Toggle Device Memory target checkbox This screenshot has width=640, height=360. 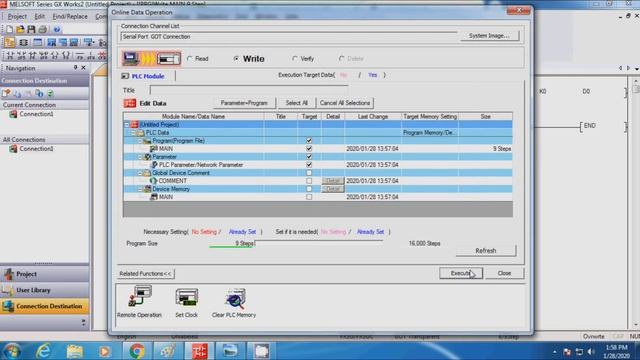pyautogui.click(x=309, y=189)
